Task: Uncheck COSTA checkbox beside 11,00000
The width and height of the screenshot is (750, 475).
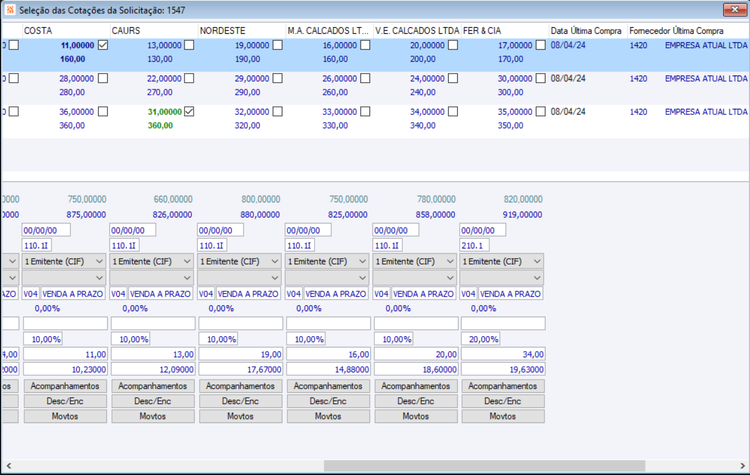Action: click(103, 45)
